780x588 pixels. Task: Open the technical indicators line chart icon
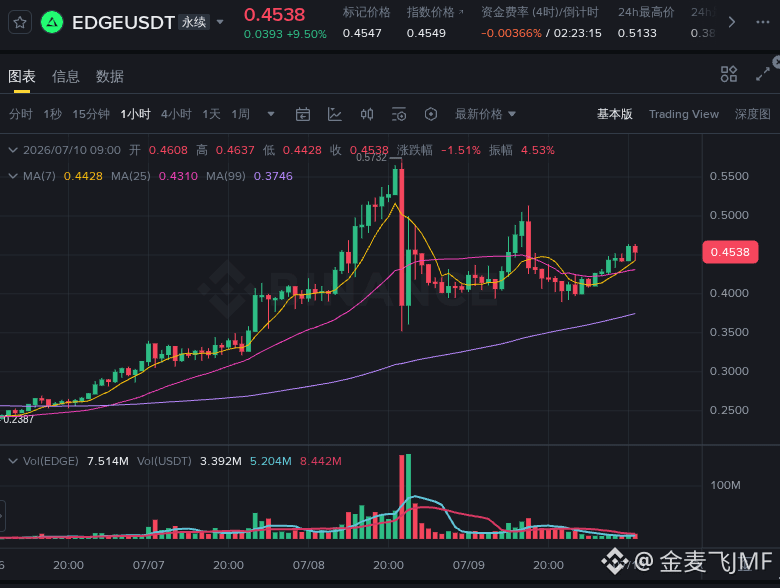pos(335,114)
